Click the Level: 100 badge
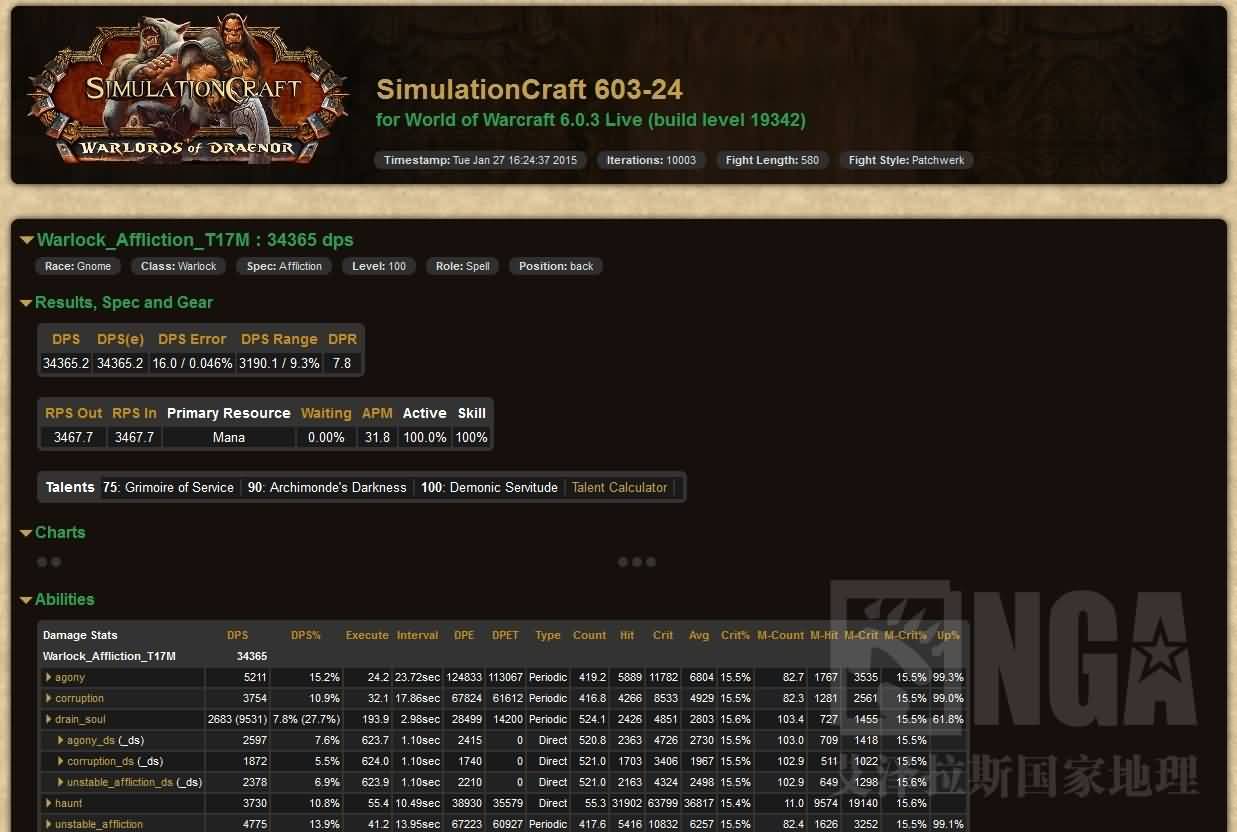The height and width of the screenshot is (832, 1237). pyautogui.click(x=379, y=266)
